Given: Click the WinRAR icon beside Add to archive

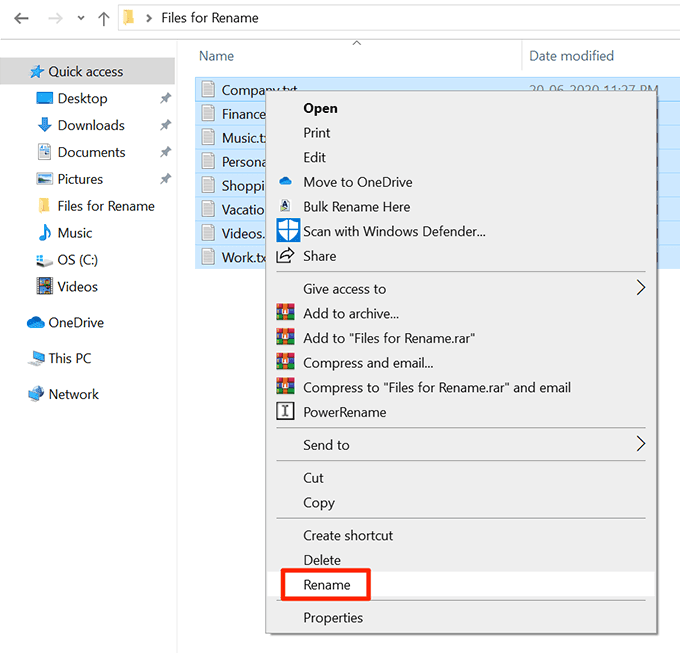Looking at the screenshot, I should 285,313.
